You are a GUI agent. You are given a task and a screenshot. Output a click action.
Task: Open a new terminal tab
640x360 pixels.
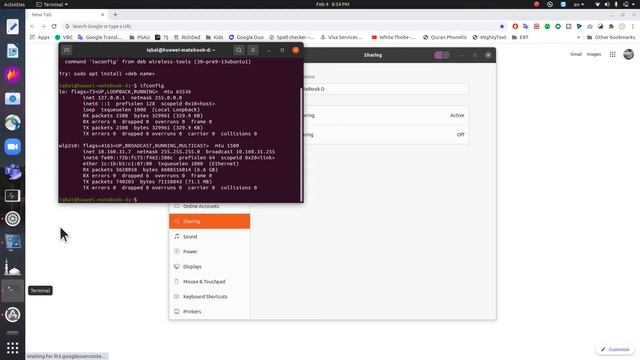coord(67,50)
